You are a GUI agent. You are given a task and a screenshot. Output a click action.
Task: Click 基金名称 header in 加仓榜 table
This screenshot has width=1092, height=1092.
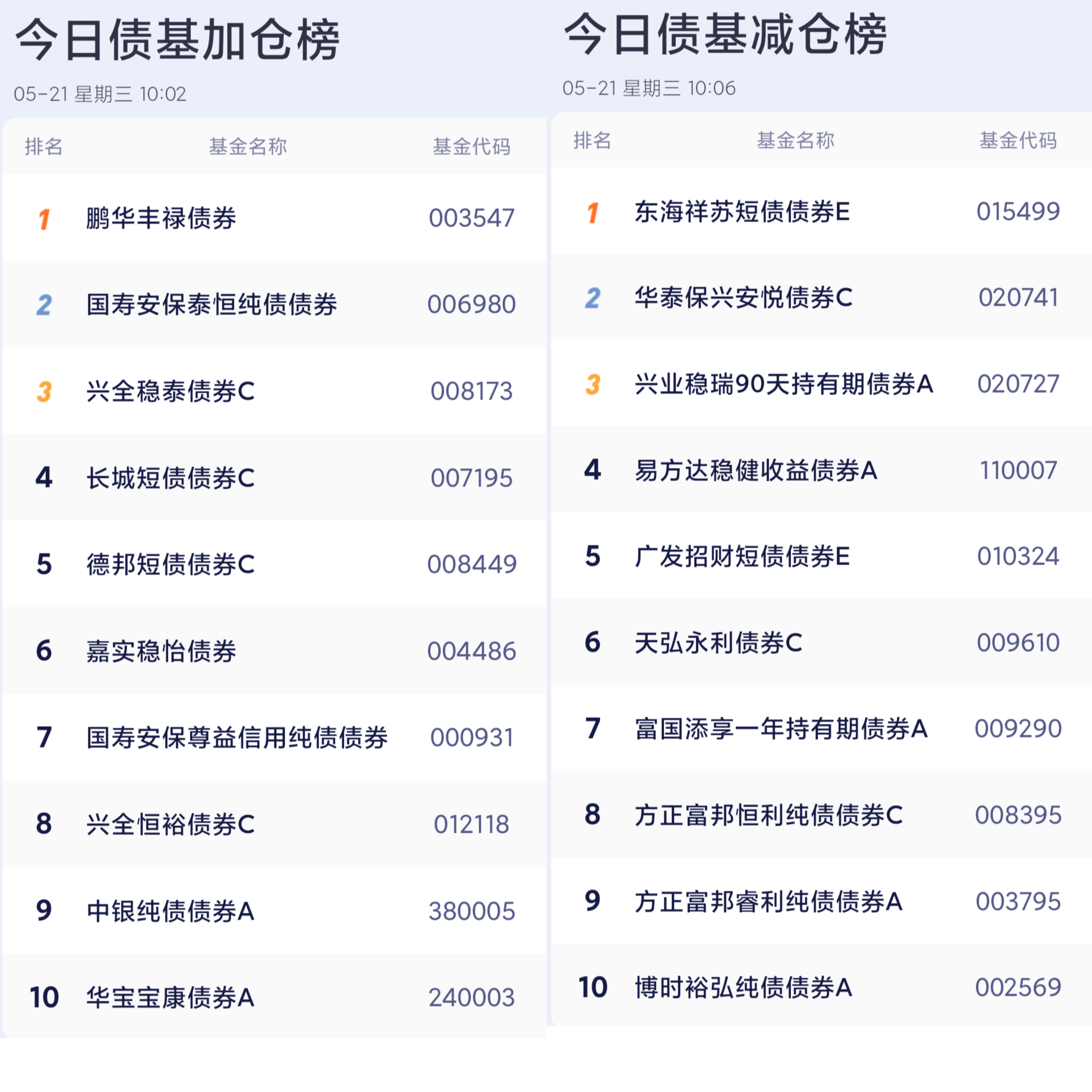(248, 146)
